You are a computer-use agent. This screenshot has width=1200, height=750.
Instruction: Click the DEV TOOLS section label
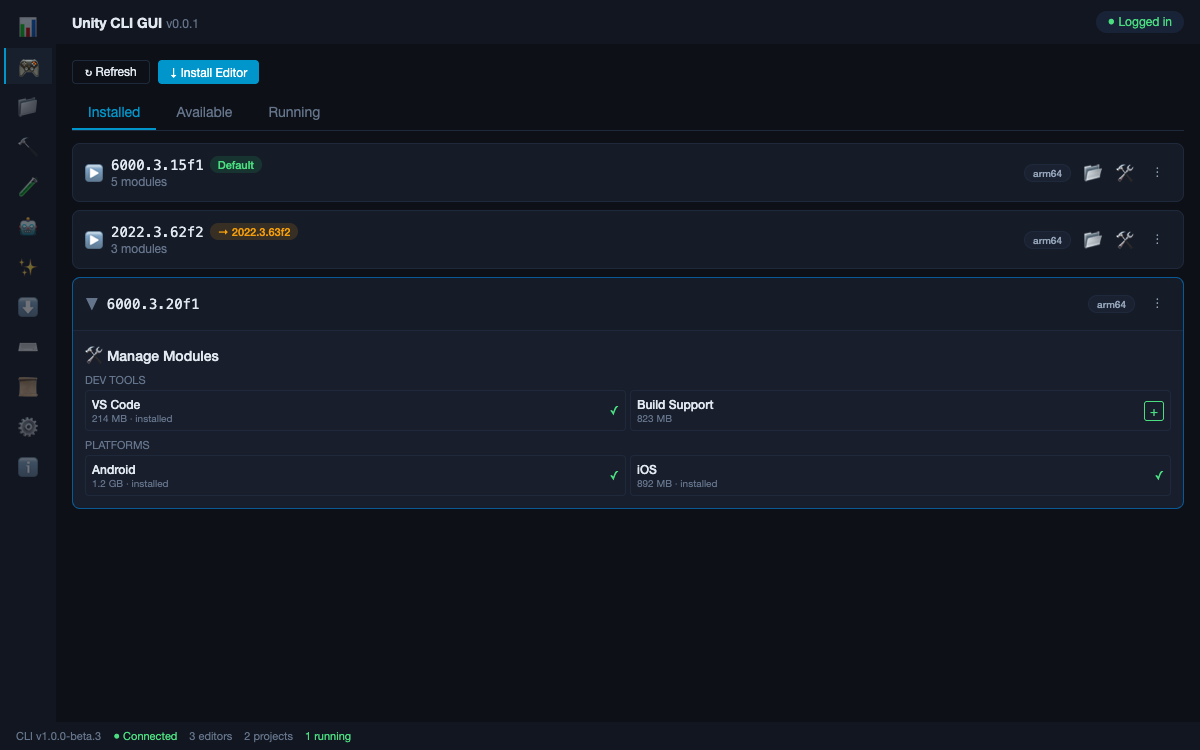[x=115, y=381]
